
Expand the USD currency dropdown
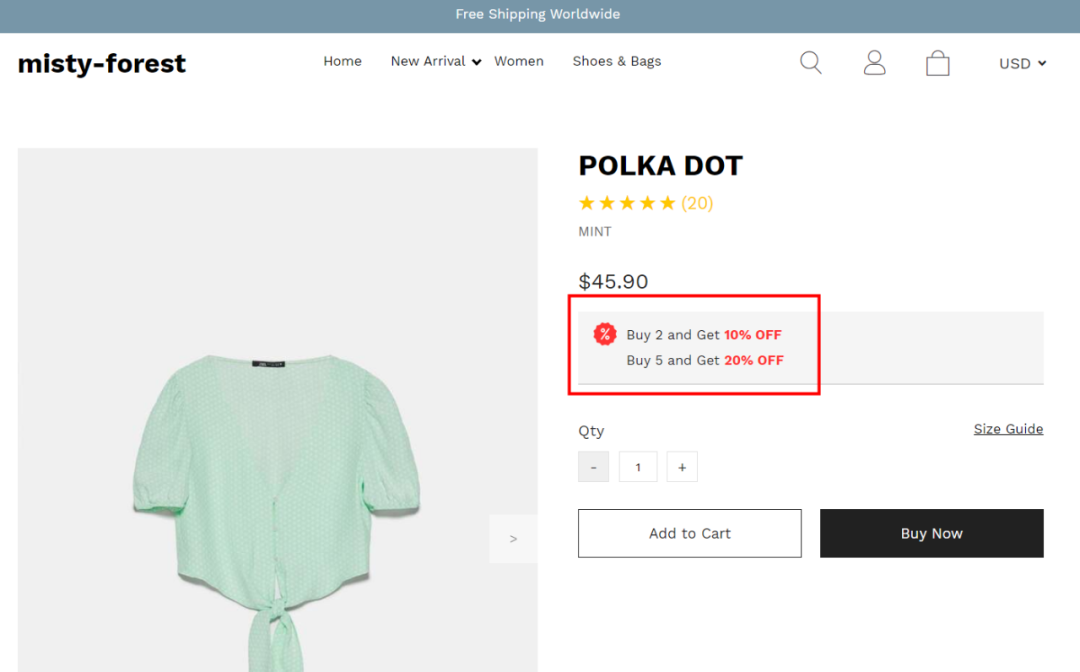click(1022, 63)
